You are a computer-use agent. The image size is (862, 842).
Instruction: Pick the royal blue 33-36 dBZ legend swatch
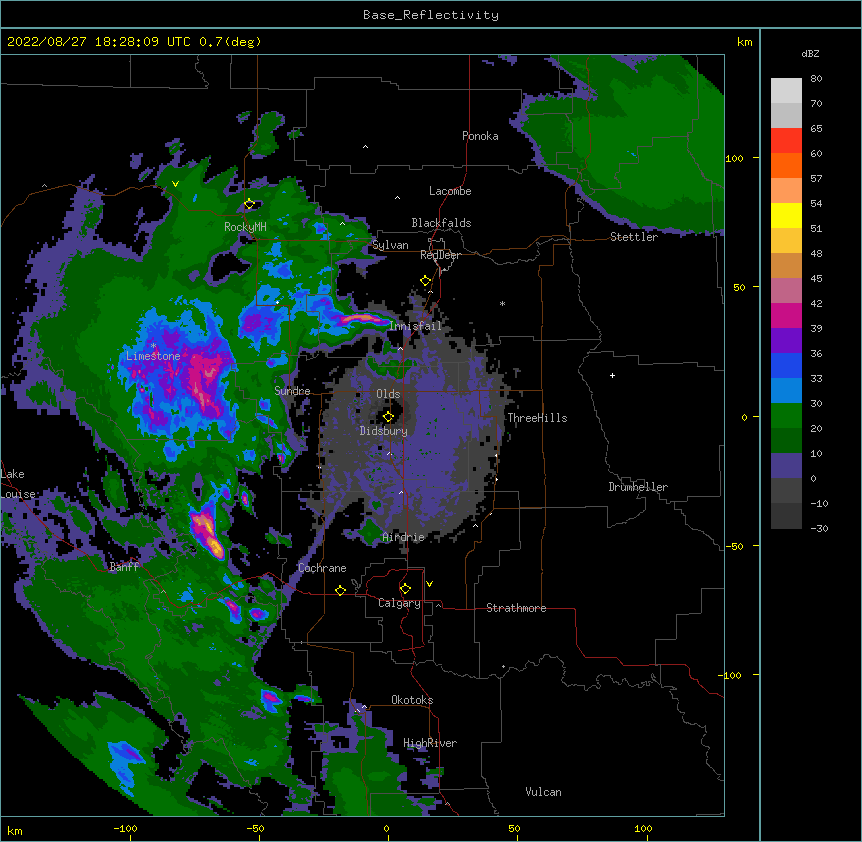pos(786,365)
